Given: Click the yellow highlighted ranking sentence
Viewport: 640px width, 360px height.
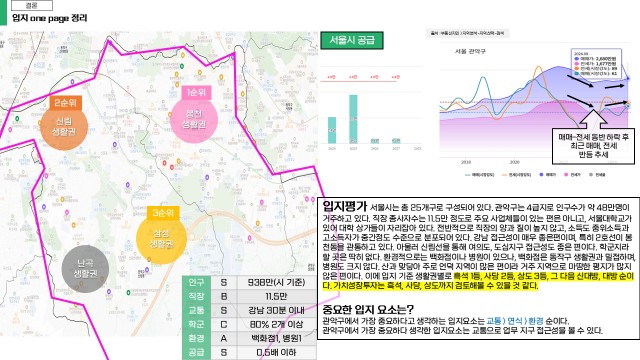Looking at the screenshot, I should tap(478, 281).
